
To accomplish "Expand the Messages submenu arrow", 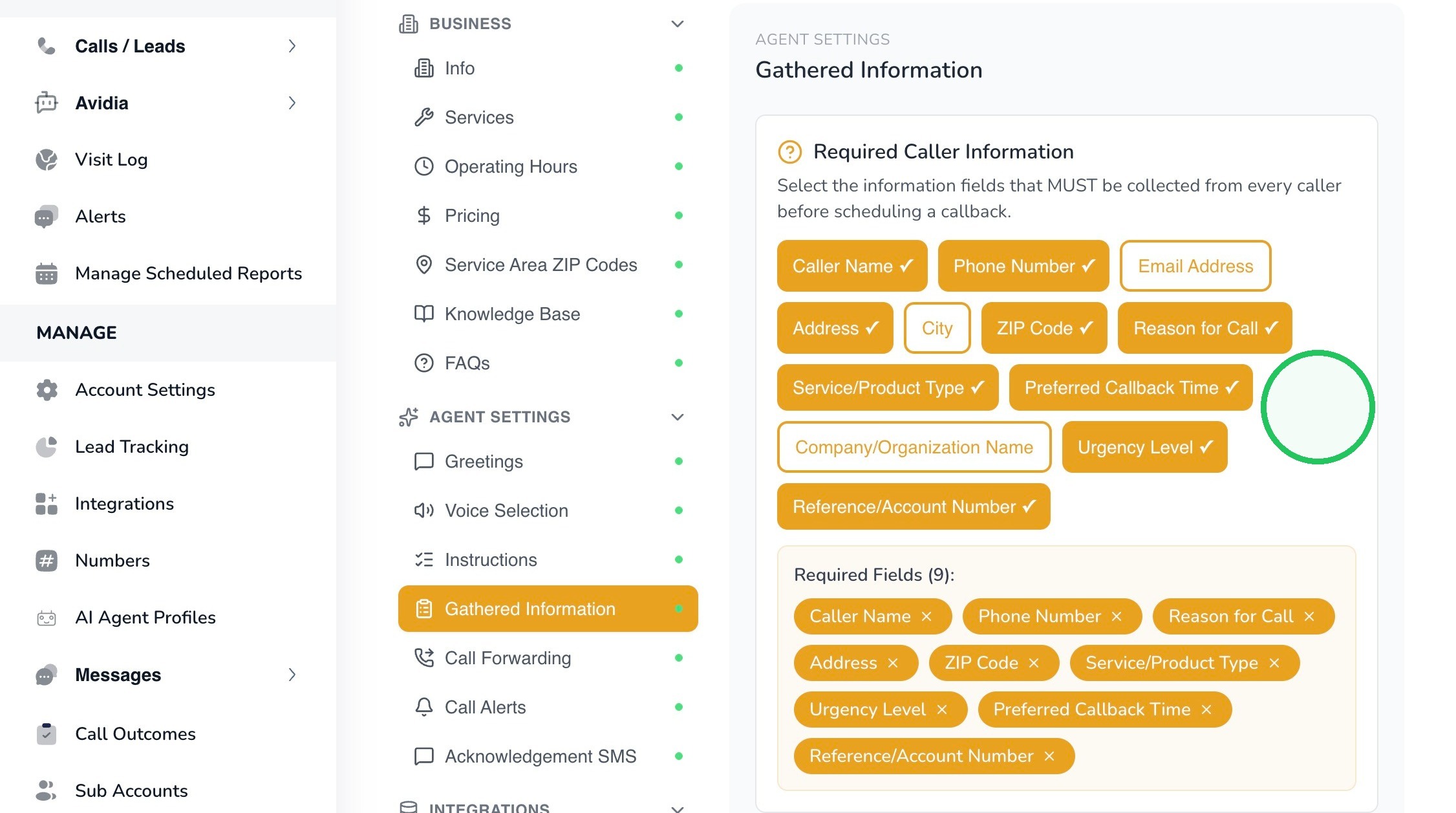I will pos(292,675).
